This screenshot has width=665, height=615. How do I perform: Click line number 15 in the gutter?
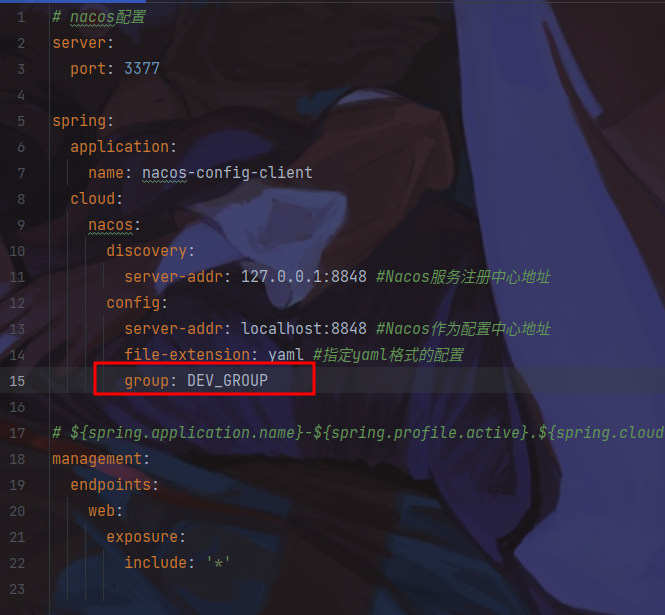coord(17,381)
